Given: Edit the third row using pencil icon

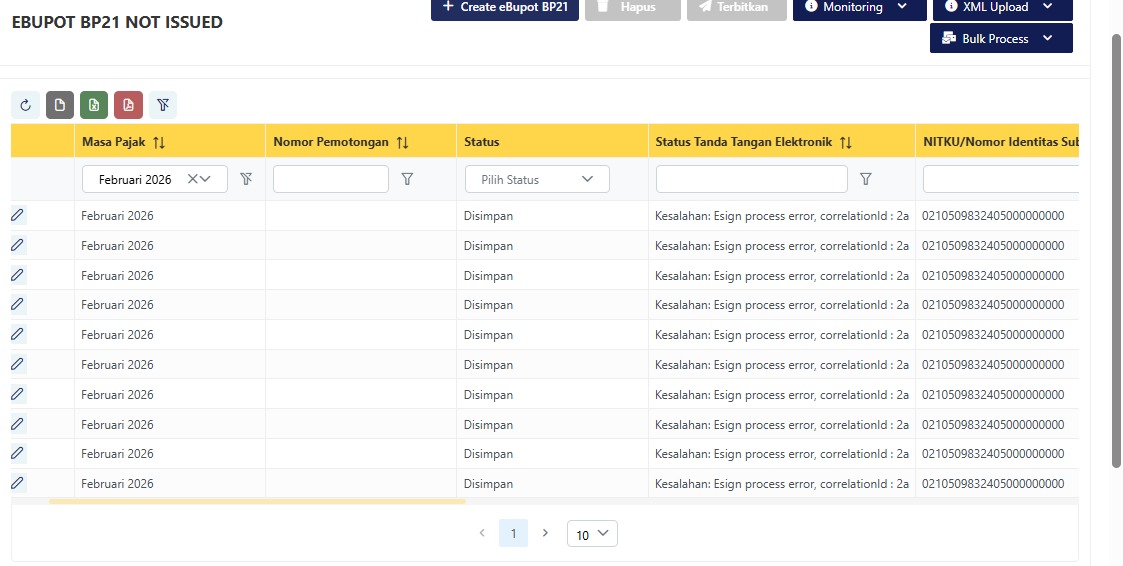Looking at the screenshot, I should pos(18,275).
